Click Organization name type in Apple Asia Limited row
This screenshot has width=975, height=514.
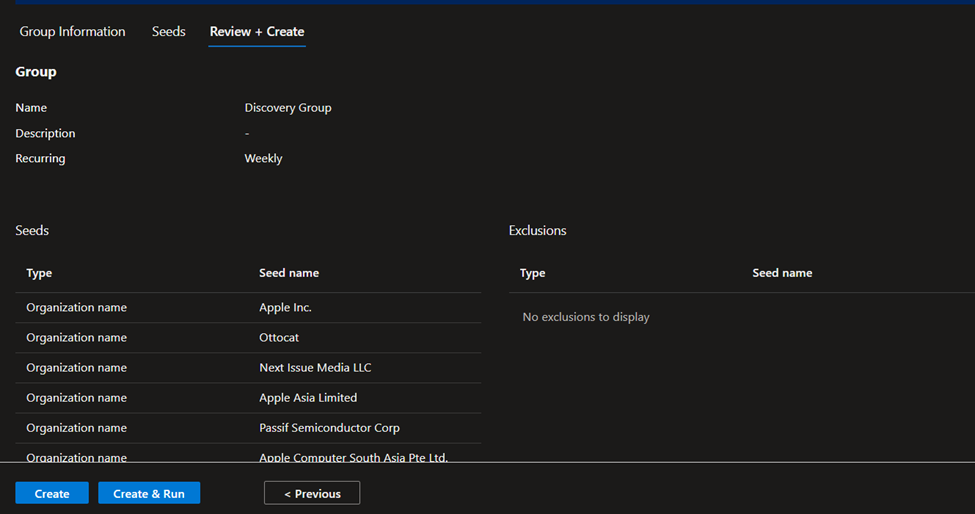tap(76, 398)
